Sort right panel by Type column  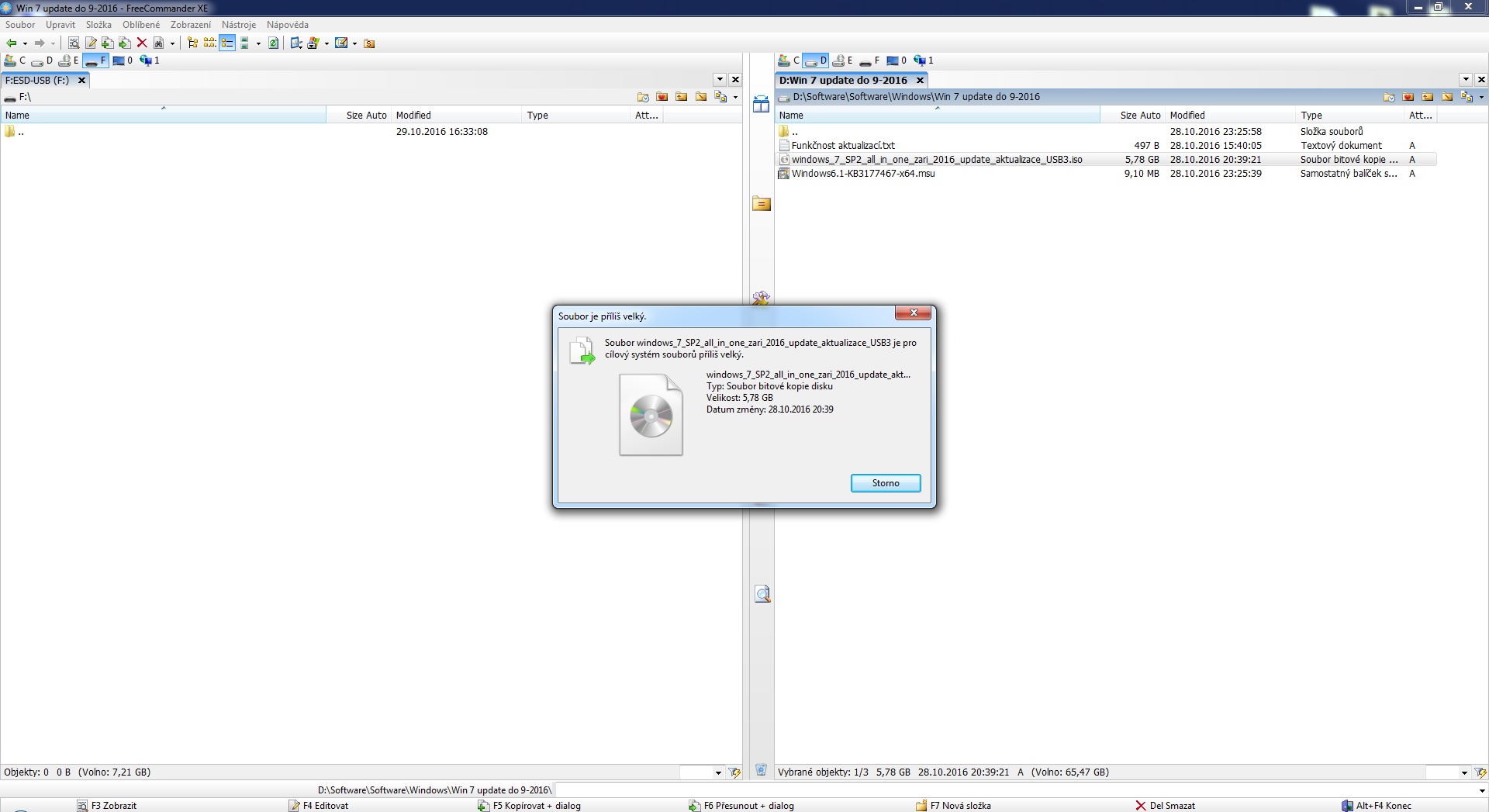pos(1350,115)
